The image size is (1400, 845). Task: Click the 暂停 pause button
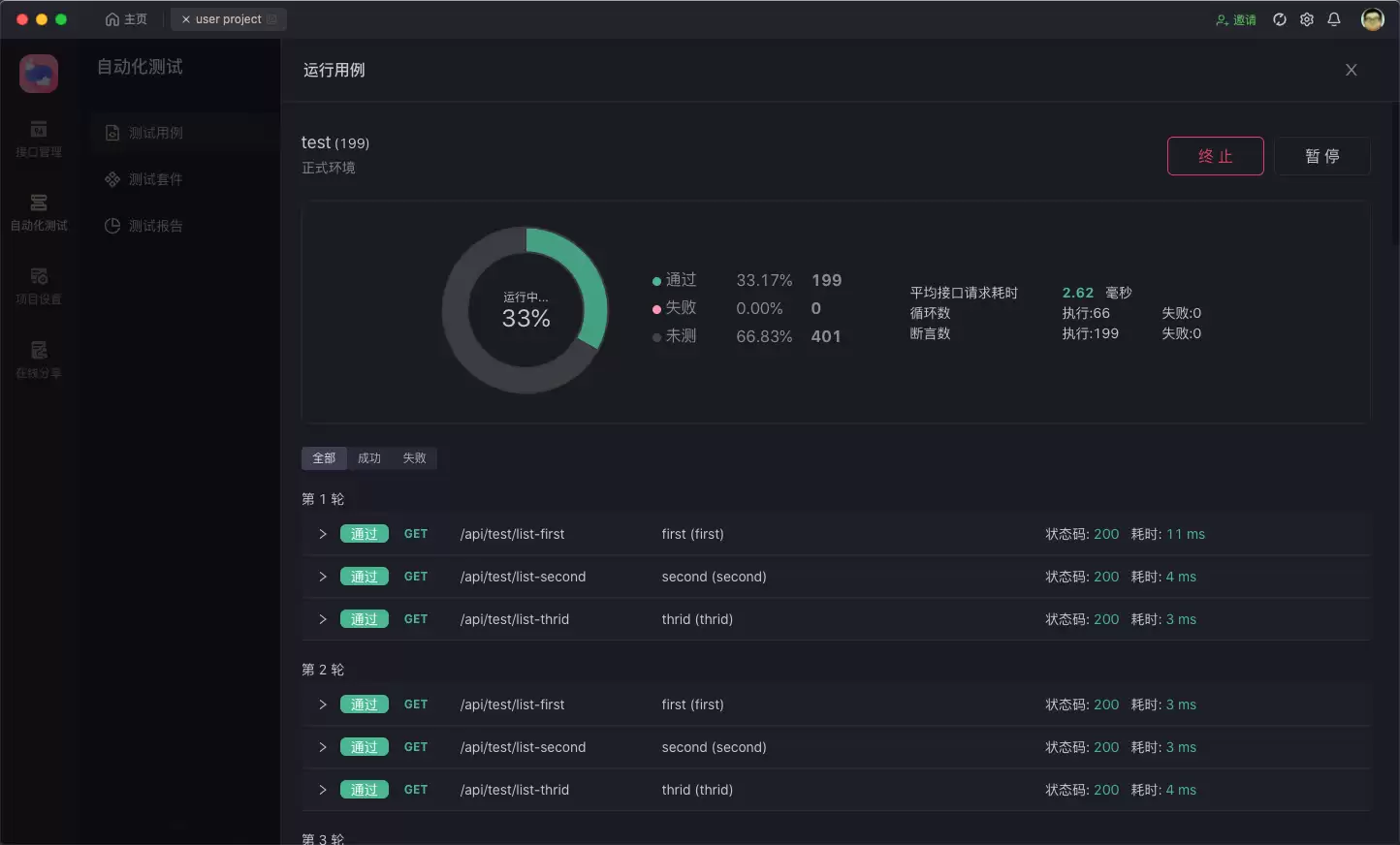[x=1321, y=156]
